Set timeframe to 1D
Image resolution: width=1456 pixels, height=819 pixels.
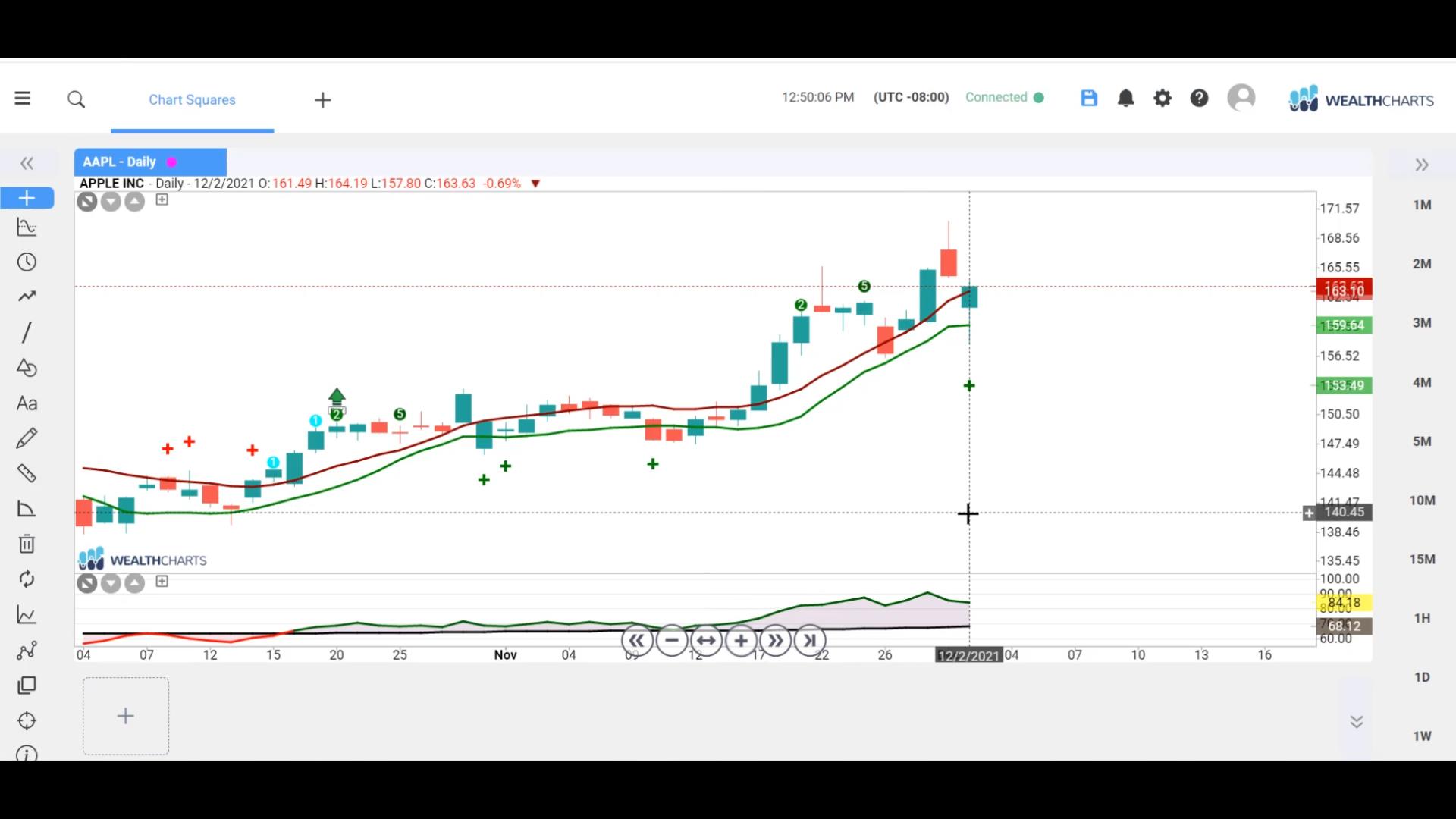1422,677
